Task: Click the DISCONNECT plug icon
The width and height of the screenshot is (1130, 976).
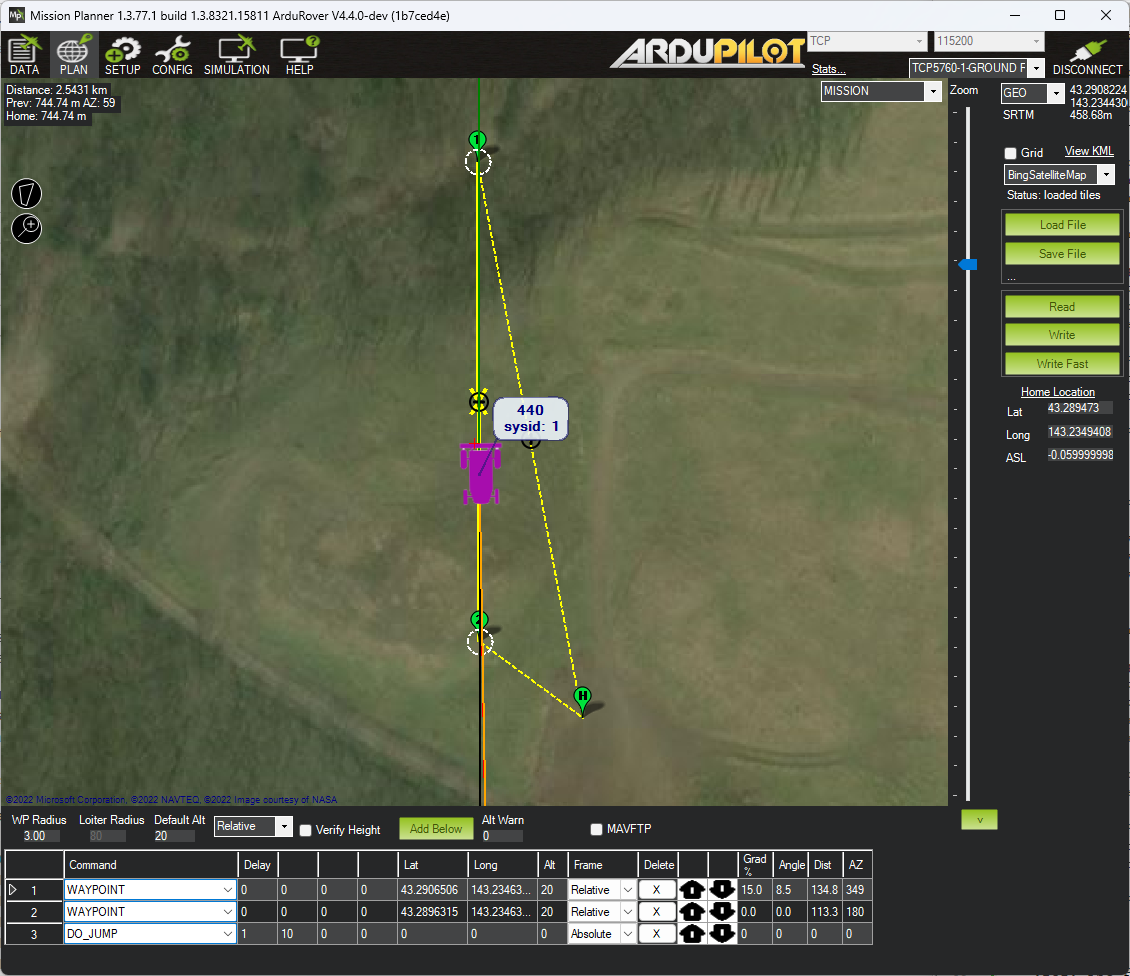Action: click(1087, 56)
